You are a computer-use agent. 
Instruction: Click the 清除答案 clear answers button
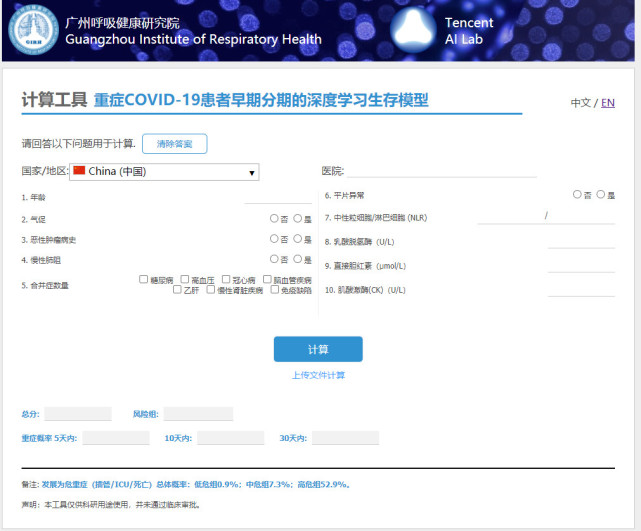click(x=175, y=144)
